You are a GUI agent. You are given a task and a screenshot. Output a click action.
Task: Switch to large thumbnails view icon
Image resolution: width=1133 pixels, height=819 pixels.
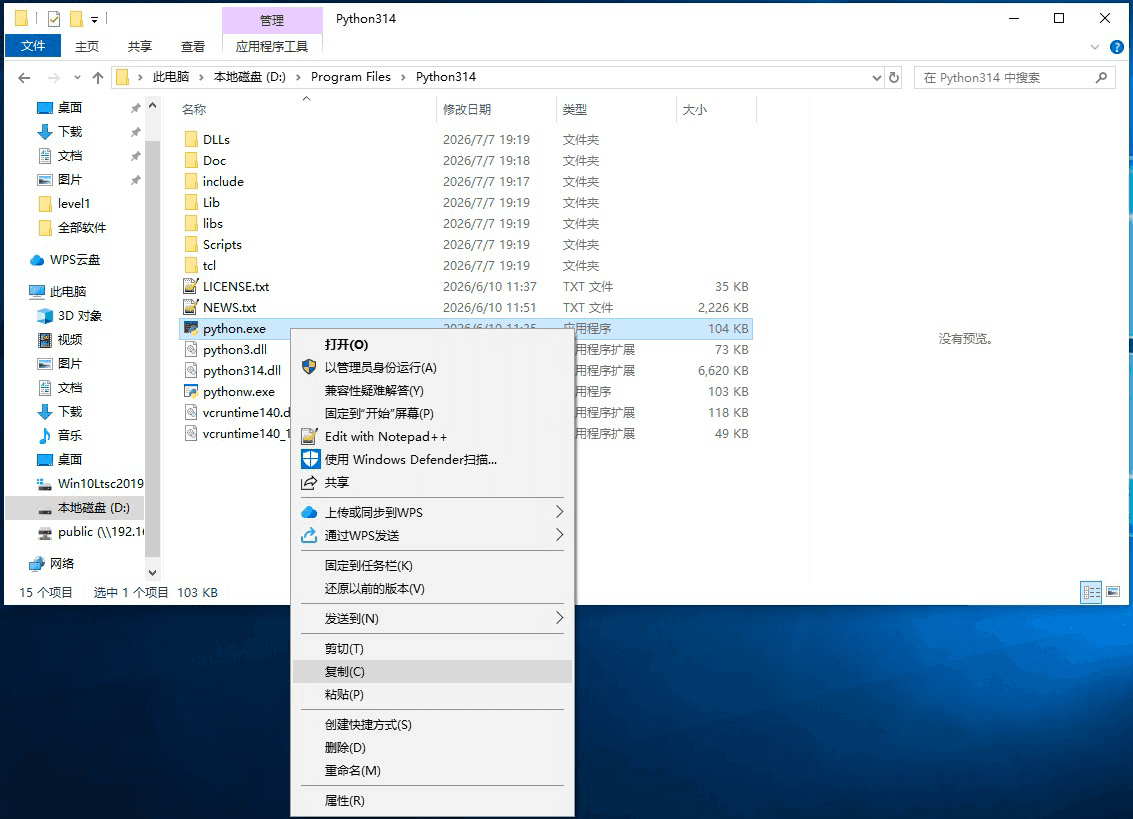point(1113,593)
